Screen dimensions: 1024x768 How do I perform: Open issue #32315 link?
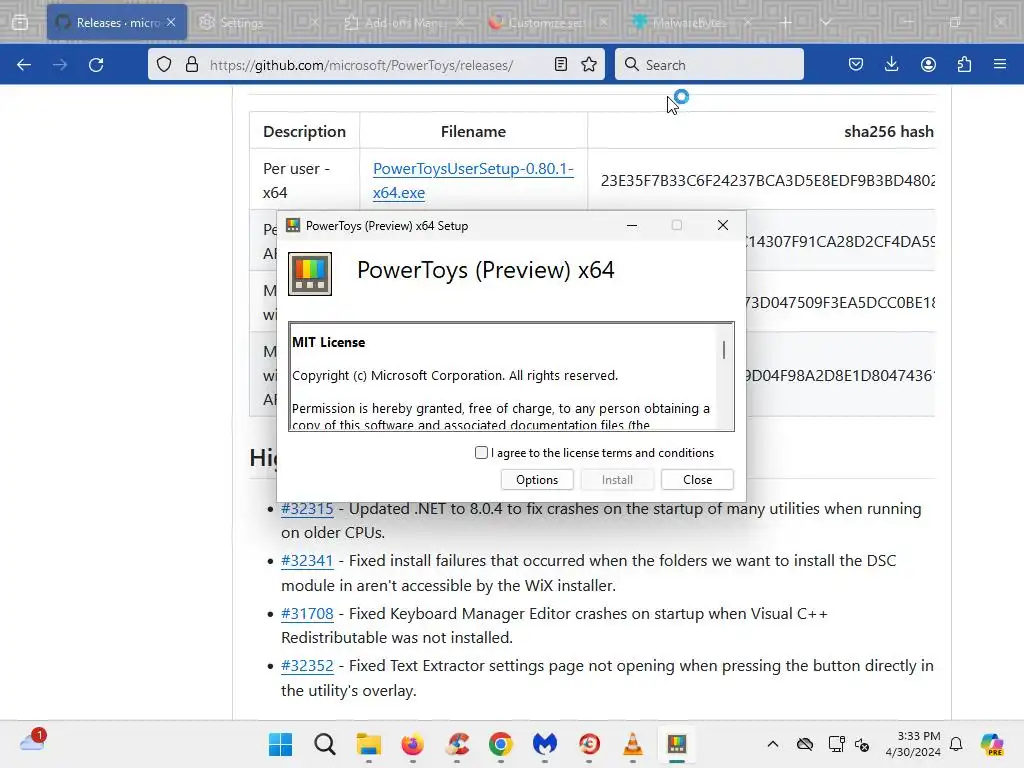[307, 509]
